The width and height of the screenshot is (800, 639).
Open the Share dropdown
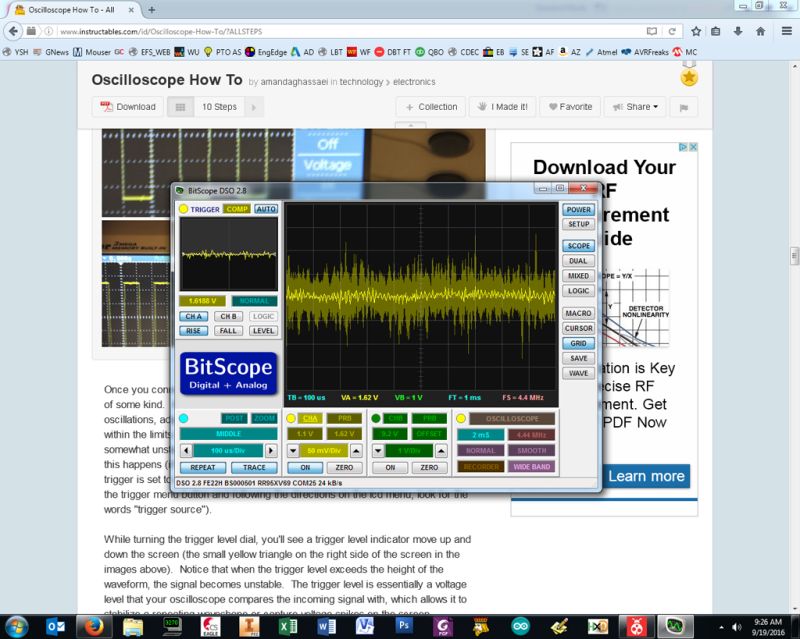click(635, 107)
